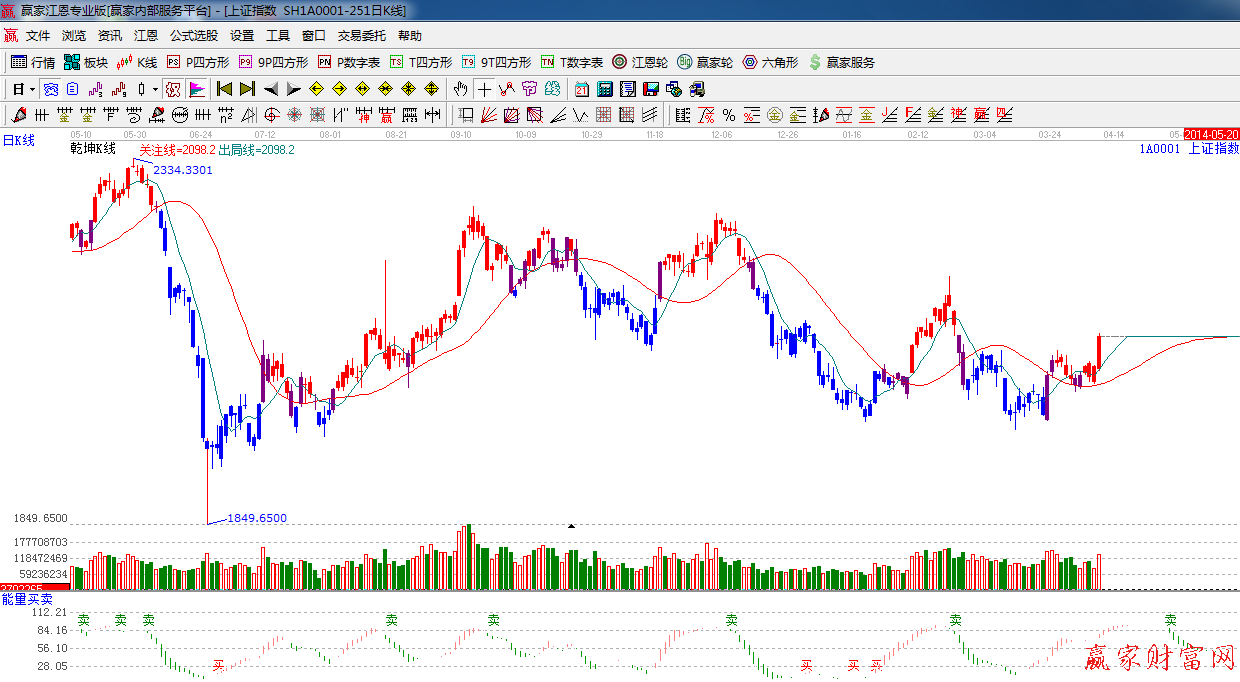Toggle the crosshair cursor button

tap(484, 89)
